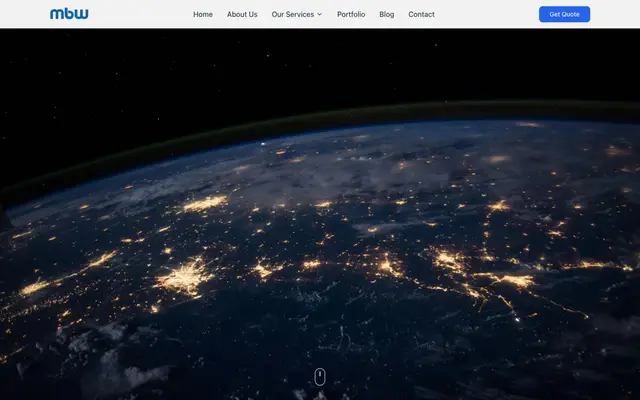This screenshot has width=640, height=400.
Task: Go to the About Us page
Action: [242, 14]
